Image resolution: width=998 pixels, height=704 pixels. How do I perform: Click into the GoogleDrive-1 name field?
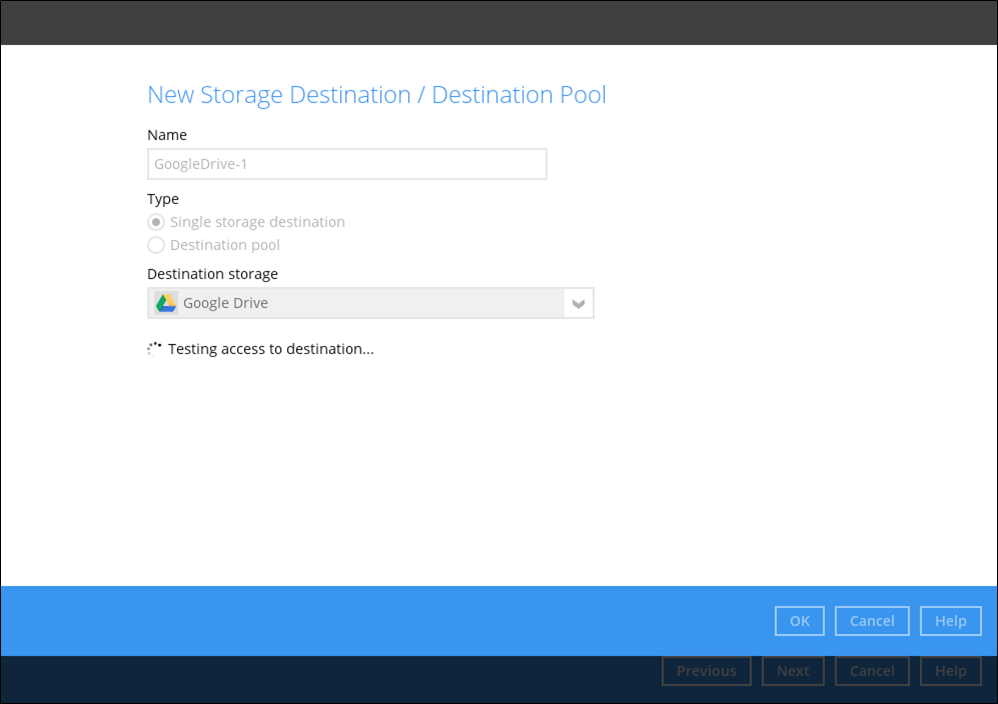click(346, 164)
